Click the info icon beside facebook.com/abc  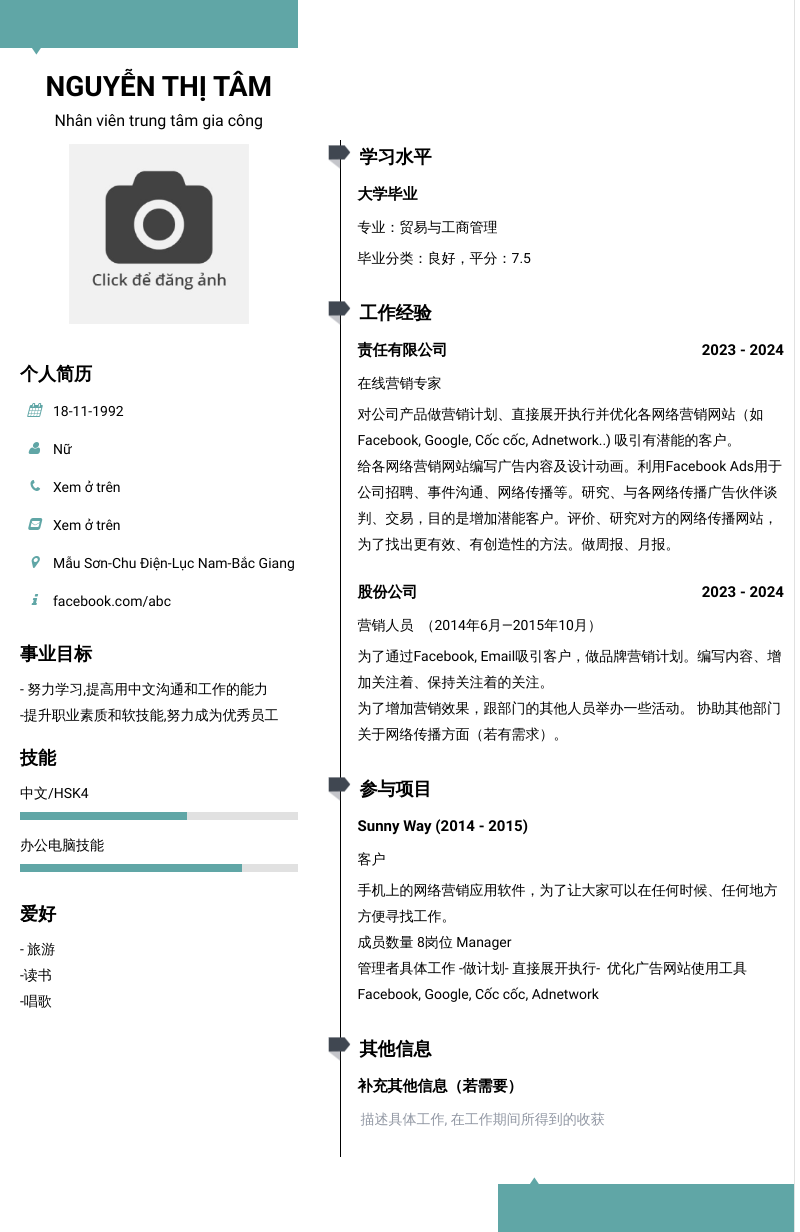[35, 600]
